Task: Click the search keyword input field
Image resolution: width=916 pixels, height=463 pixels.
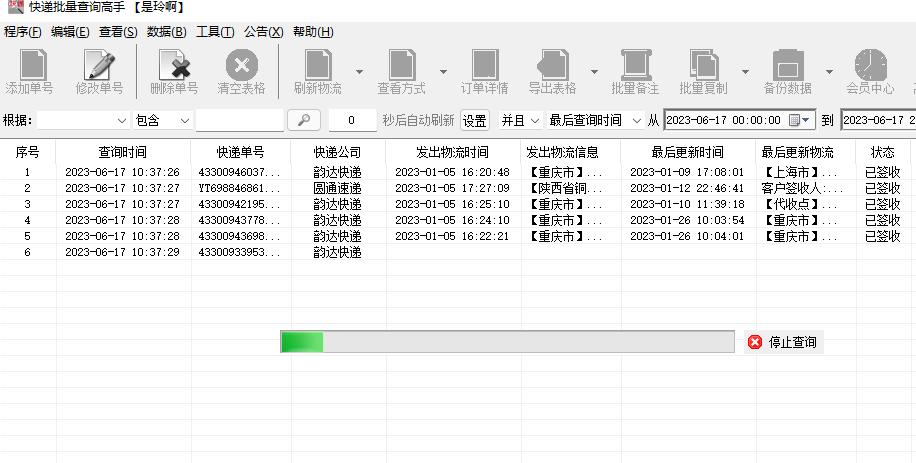Action: [x=240, y=120]
